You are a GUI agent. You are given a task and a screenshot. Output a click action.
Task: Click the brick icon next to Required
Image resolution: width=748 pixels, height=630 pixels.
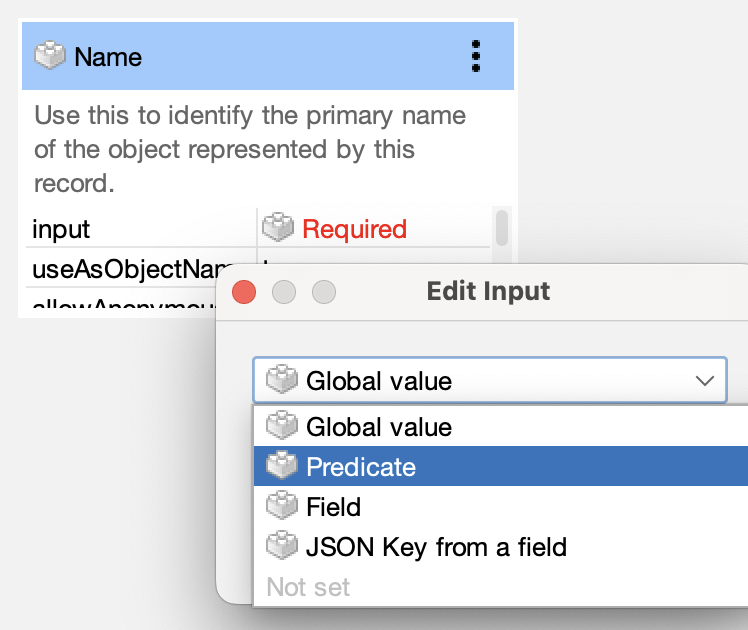pyautogui.click(x=278, y=227)
